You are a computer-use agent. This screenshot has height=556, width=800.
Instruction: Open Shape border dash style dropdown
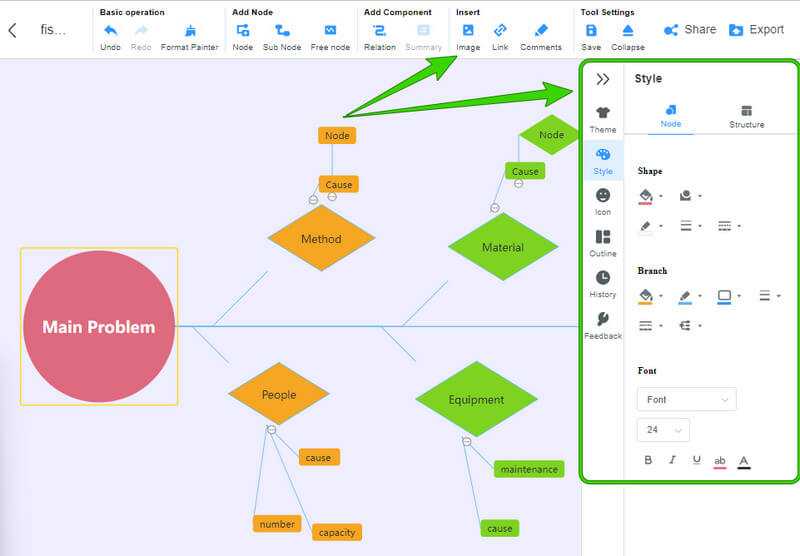[729, 225]
